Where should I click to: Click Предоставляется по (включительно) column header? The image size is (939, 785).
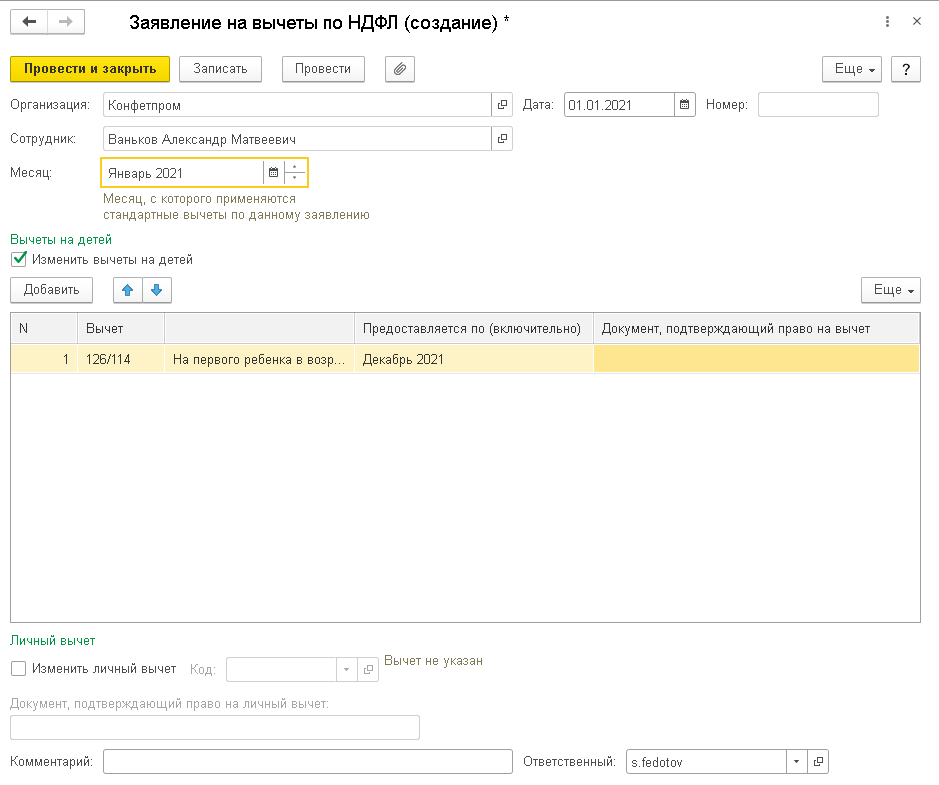474,328
